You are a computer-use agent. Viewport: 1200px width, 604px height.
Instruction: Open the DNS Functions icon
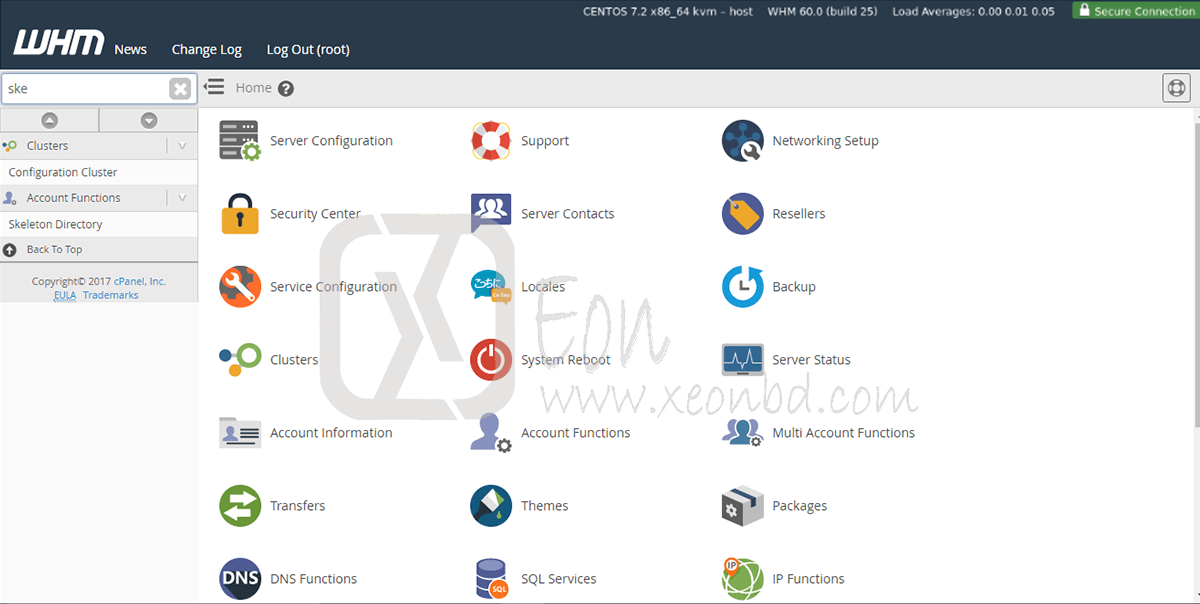239,579
